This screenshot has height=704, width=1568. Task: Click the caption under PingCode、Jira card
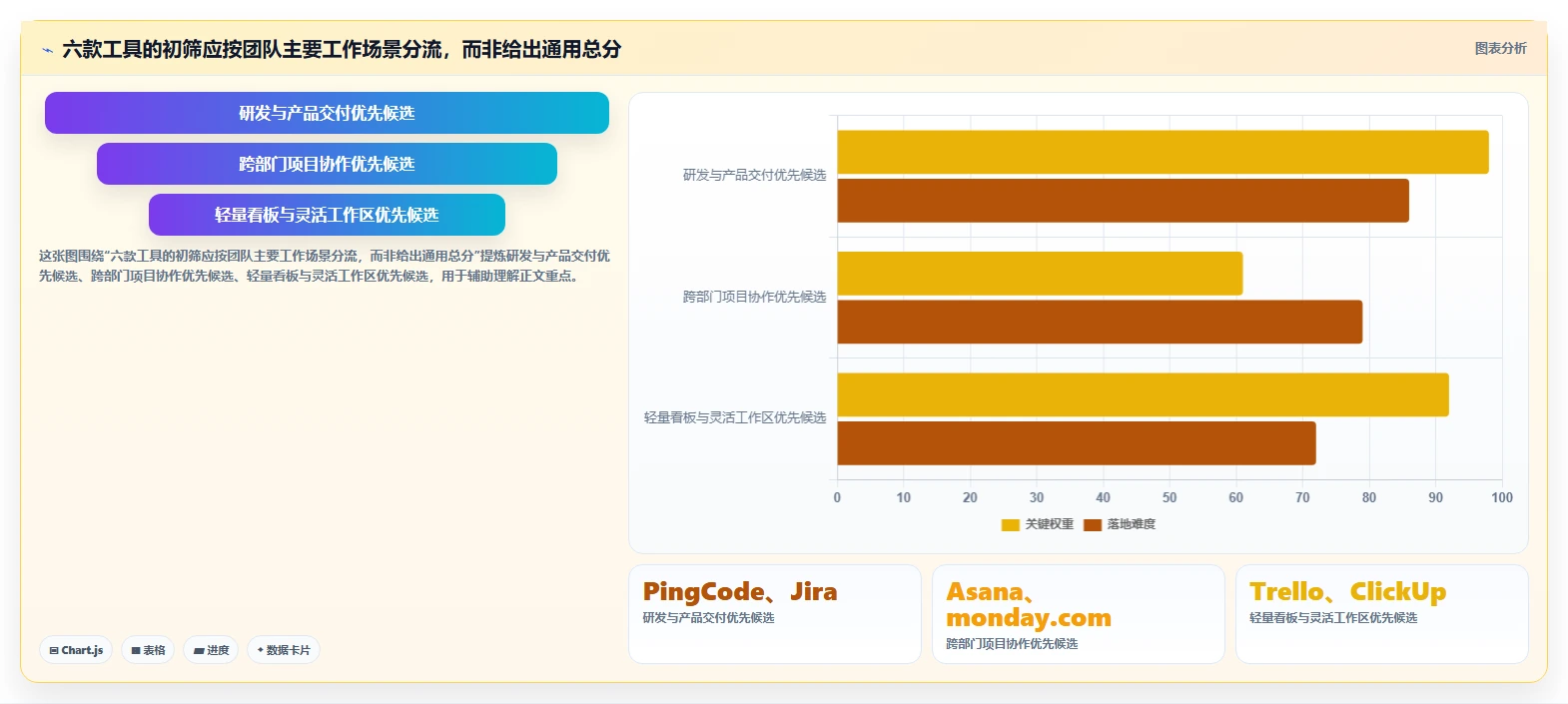point(709,618)
